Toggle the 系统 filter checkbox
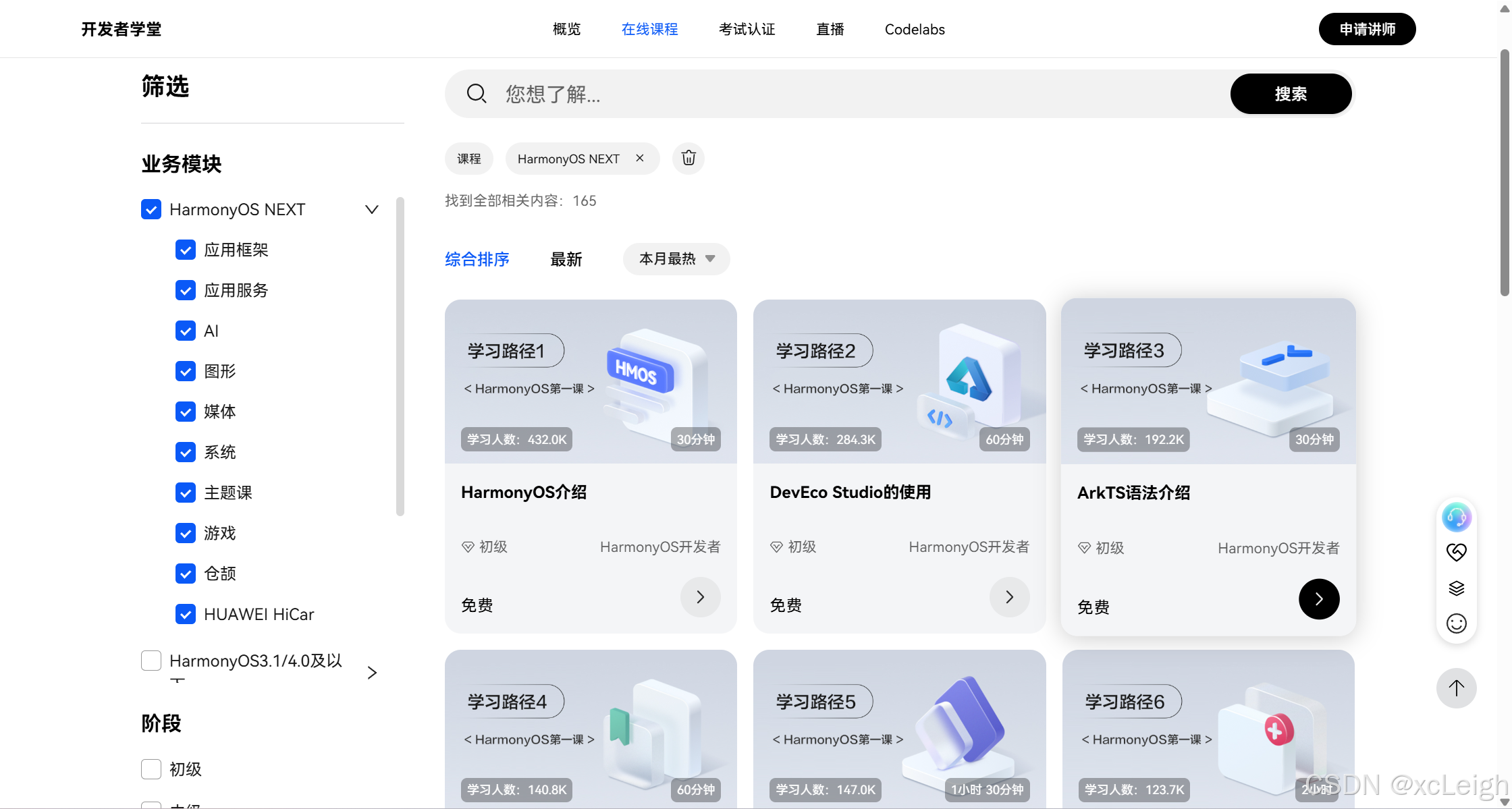The image size is (1512, 809). [186, 452]
